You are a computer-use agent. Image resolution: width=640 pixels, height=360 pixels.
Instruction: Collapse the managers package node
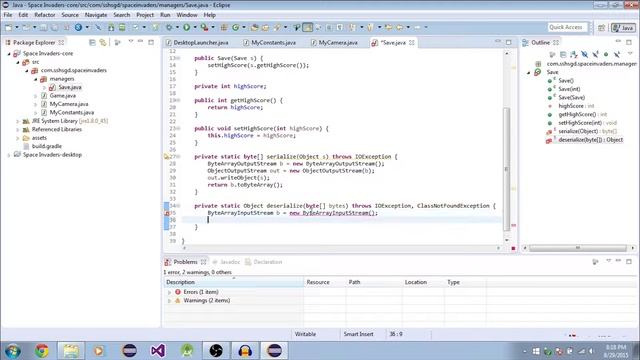pyautogui.click(x=36, y=79)
